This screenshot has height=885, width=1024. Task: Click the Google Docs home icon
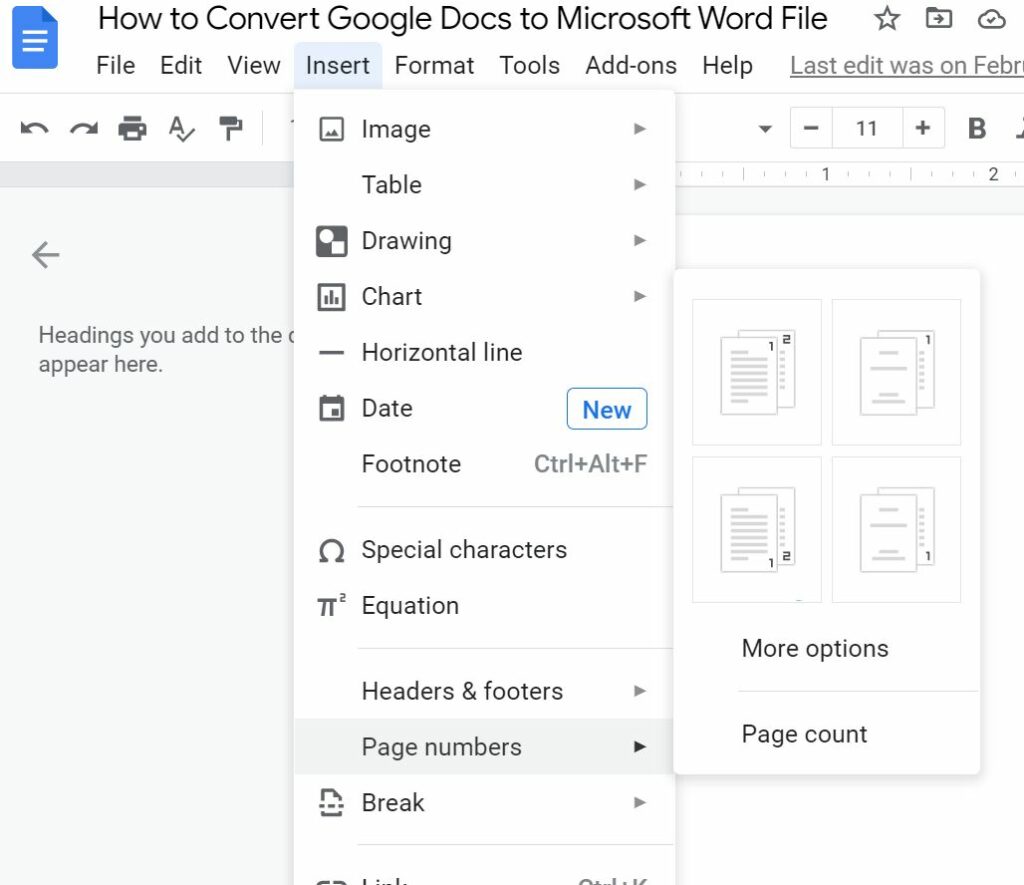pyautogui.click(x=35, y=37)
